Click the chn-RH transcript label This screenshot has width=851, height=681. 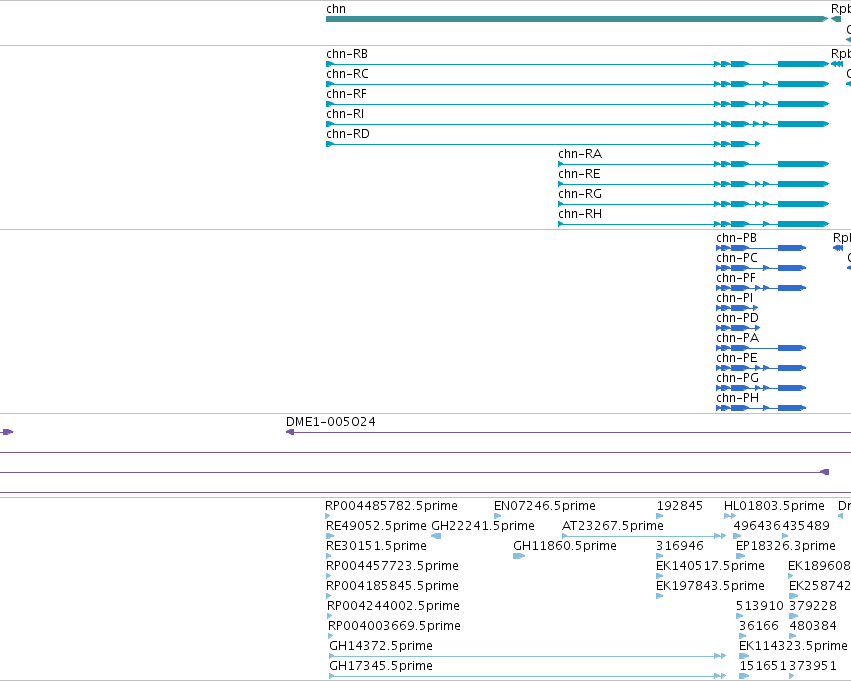(x=580, y=214)
